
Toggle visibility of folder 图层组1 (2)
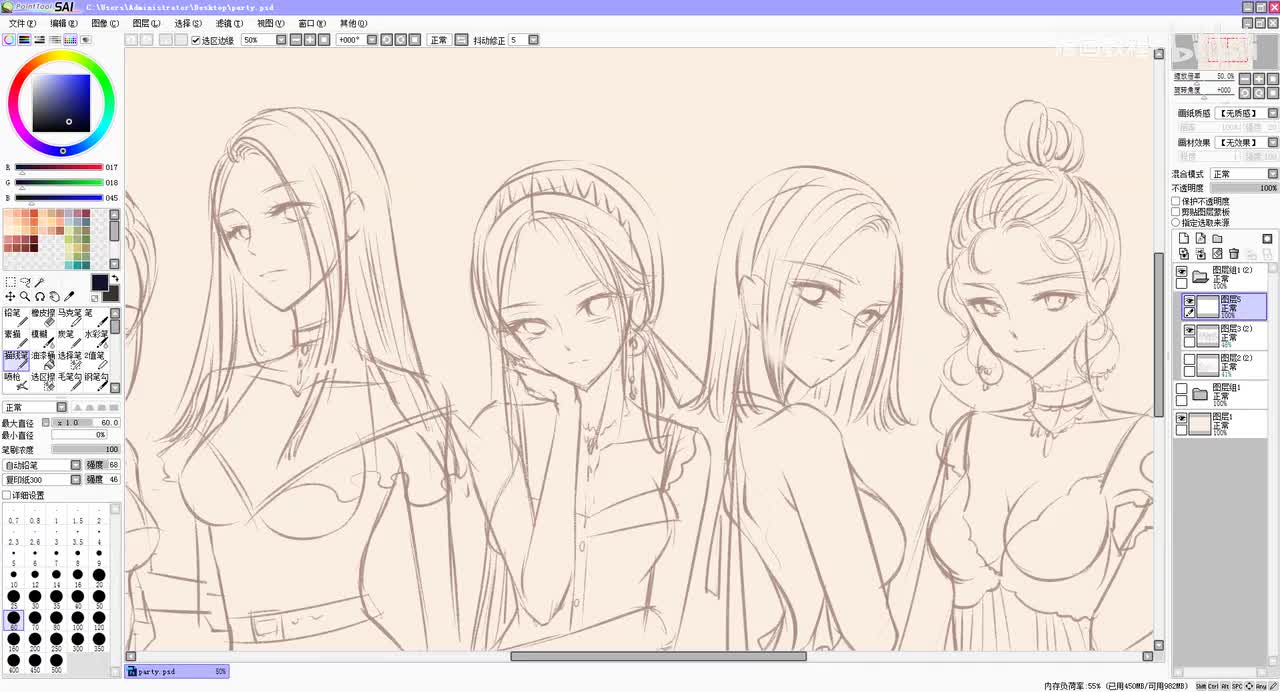click(1182, 271)
